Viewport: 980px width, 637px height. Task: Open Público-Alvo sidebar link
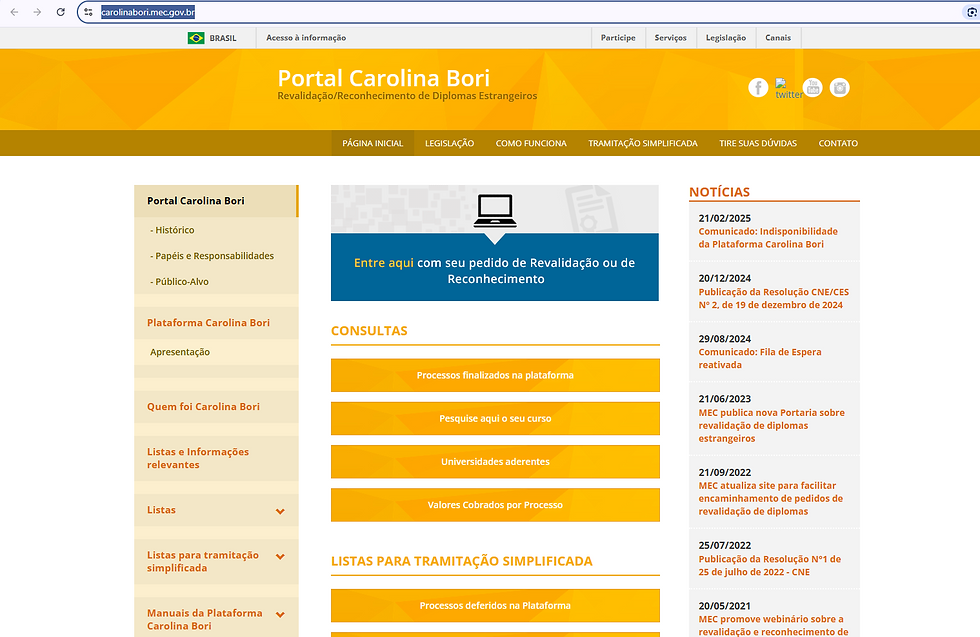tap(179, 281)
